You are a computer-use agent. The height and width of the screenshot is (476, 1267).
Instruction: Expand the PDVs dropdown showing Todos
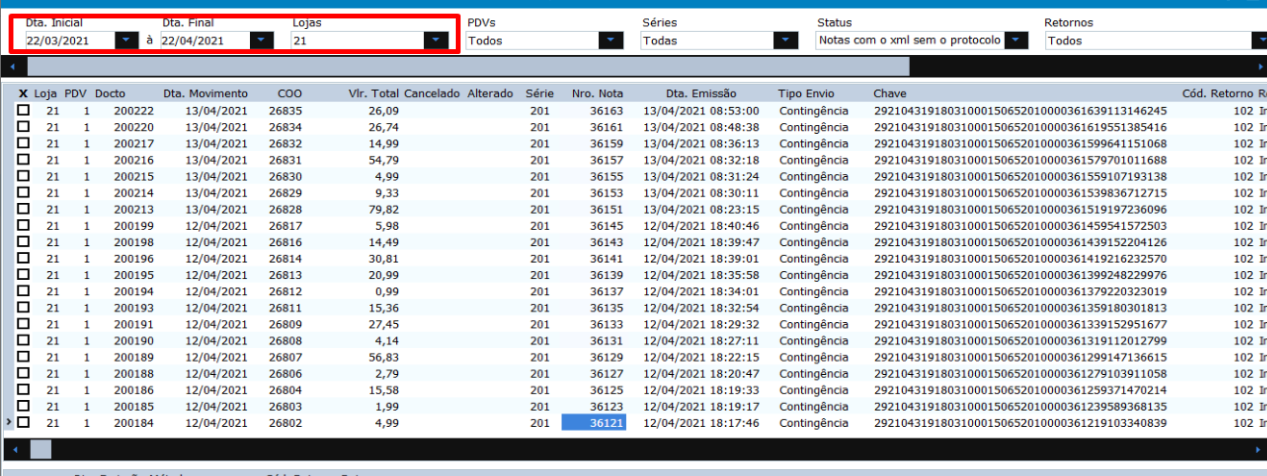pyautogui.click(x=611, y=40)
